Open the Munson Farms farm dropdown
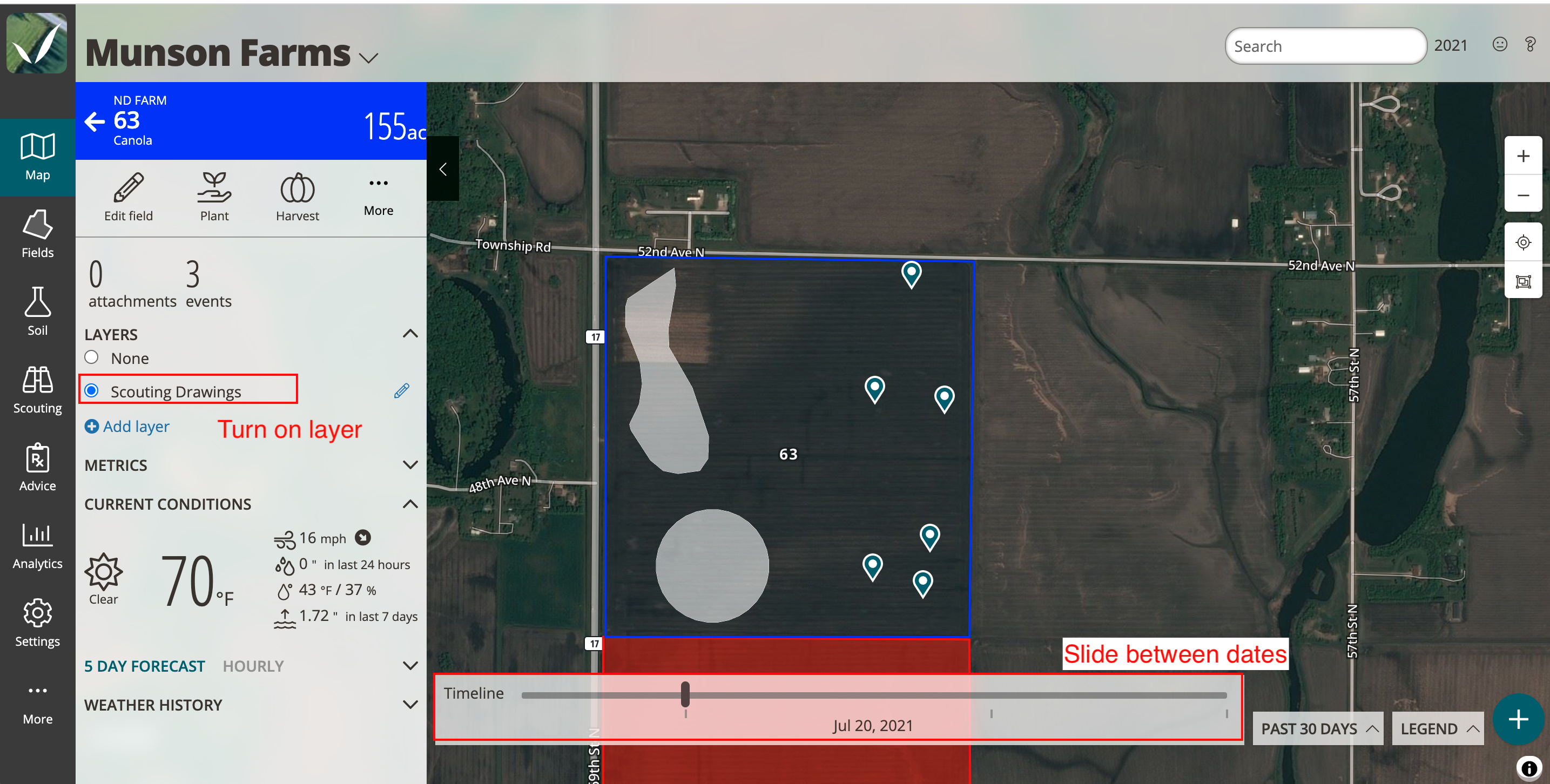Screen dimensions: 1550x784 (x=369, y=58)
